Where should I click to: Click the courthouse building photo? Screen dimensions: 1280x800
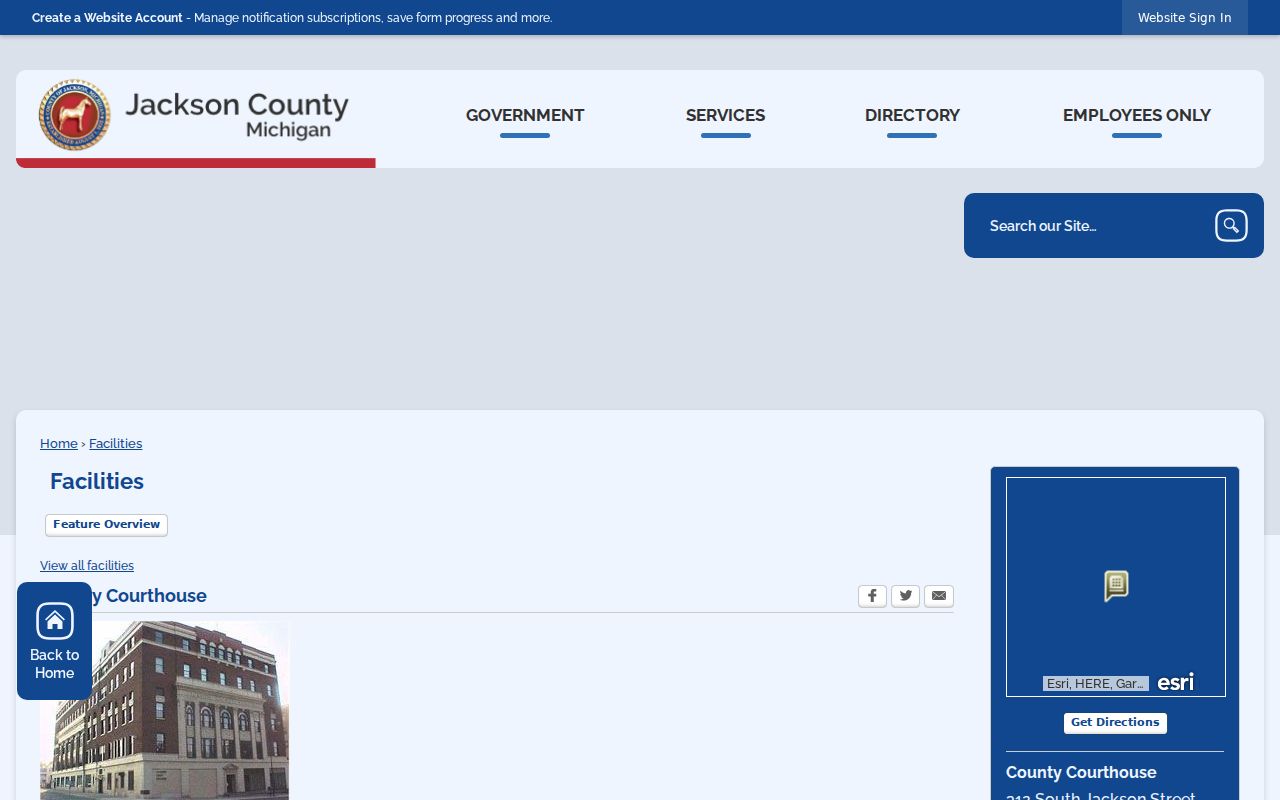(x=164, y=710)
